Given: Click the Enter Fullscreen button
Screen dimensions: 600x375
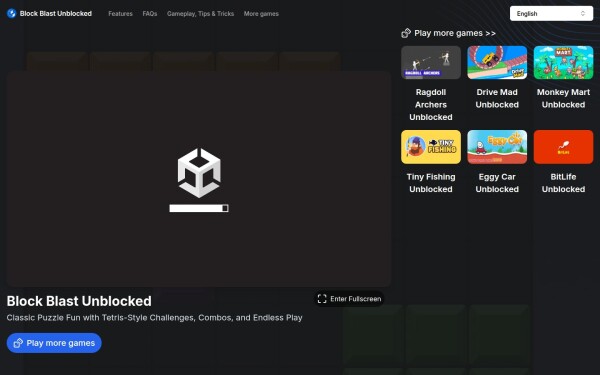Looking at the screenshot, I should 349,299.
